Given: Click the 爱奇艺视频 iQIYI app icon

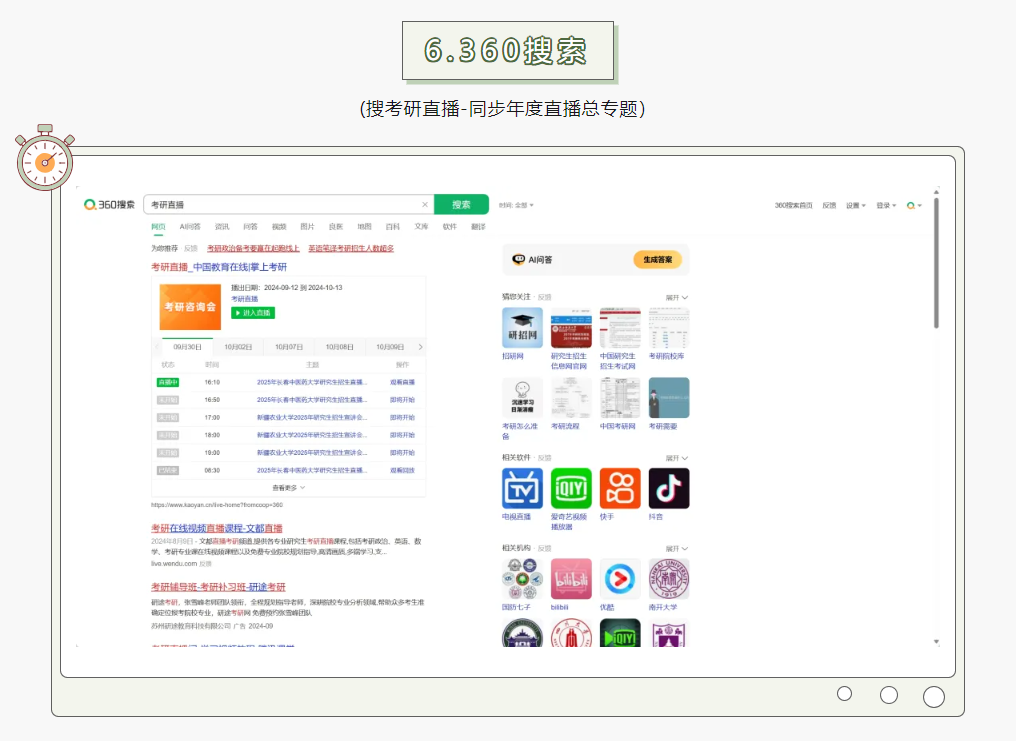Looking at the screenshot, I should [x=571, y=488].
